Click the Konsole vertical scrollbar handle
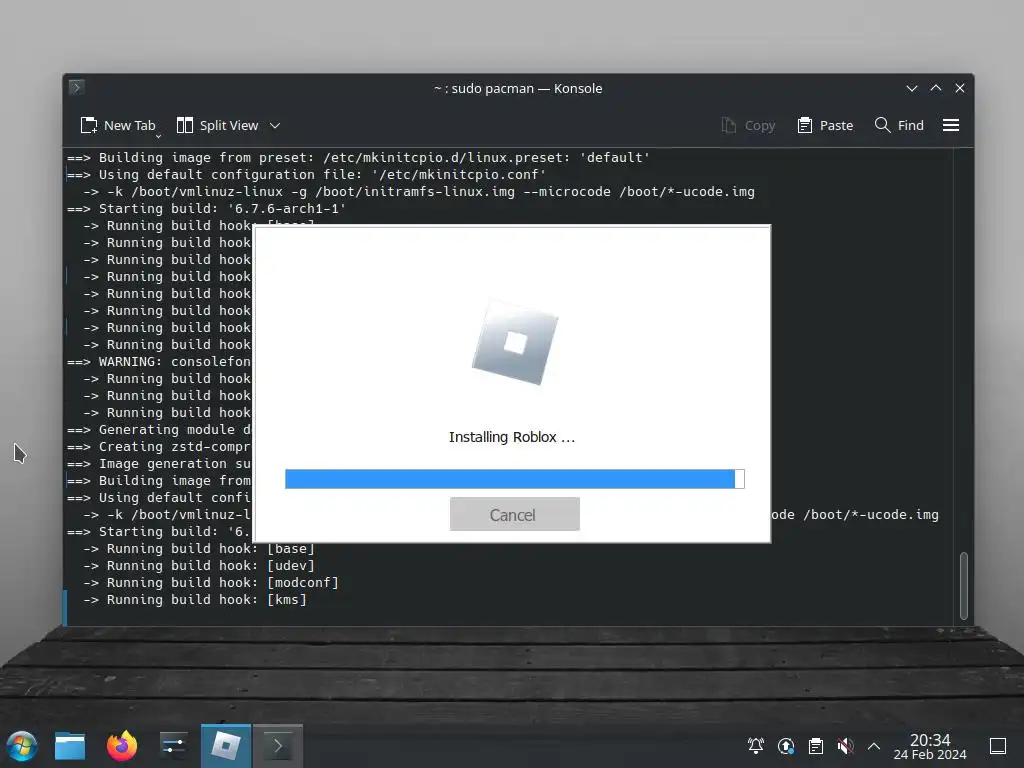Screen dimensions: 1024x768 tap(963, 586)
